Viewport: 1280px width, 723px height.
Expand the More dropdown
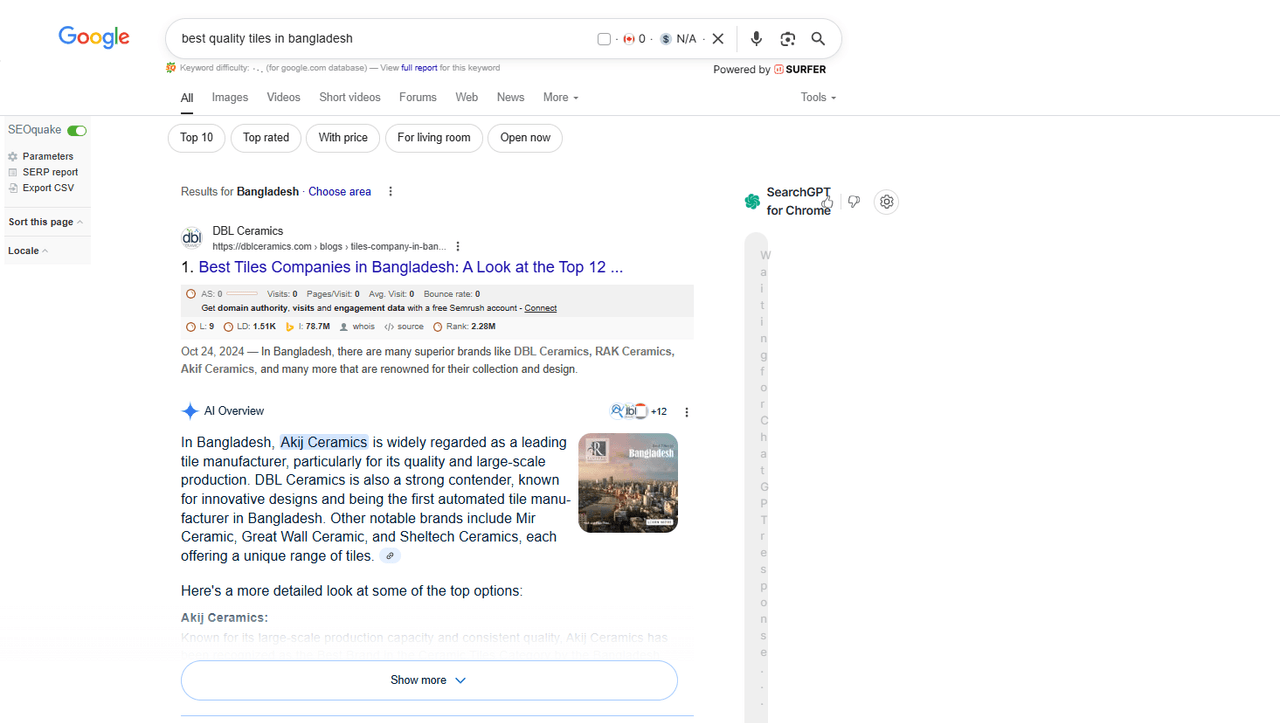(561, 97)
